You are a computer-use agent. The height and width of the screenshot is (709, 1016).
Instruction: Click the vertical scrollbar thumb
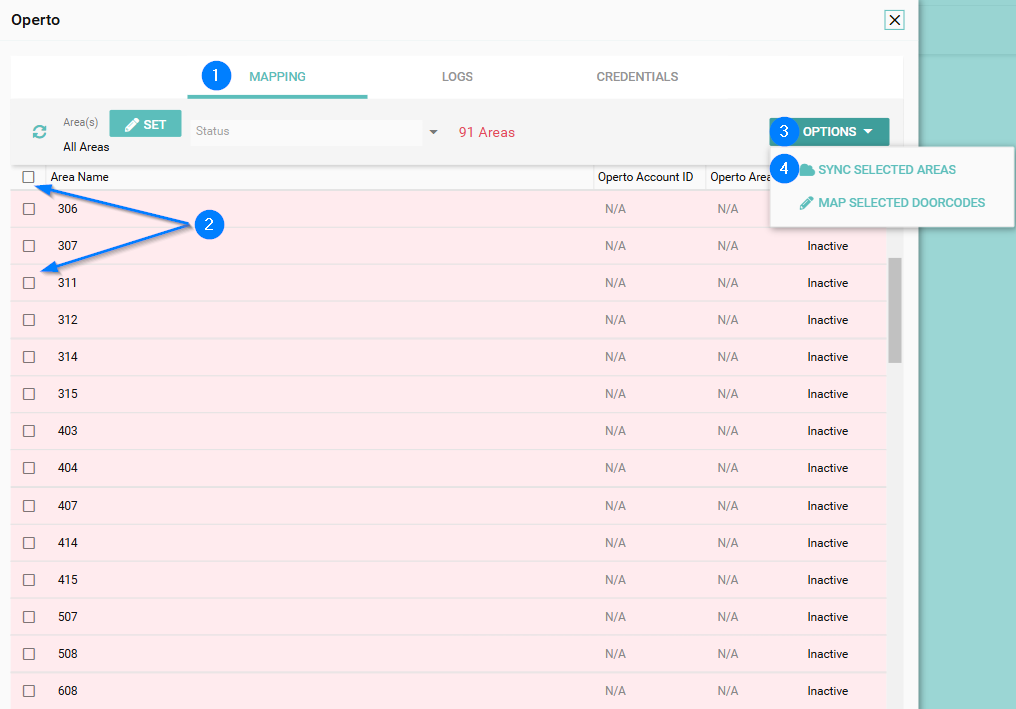(x=895, y=310)
